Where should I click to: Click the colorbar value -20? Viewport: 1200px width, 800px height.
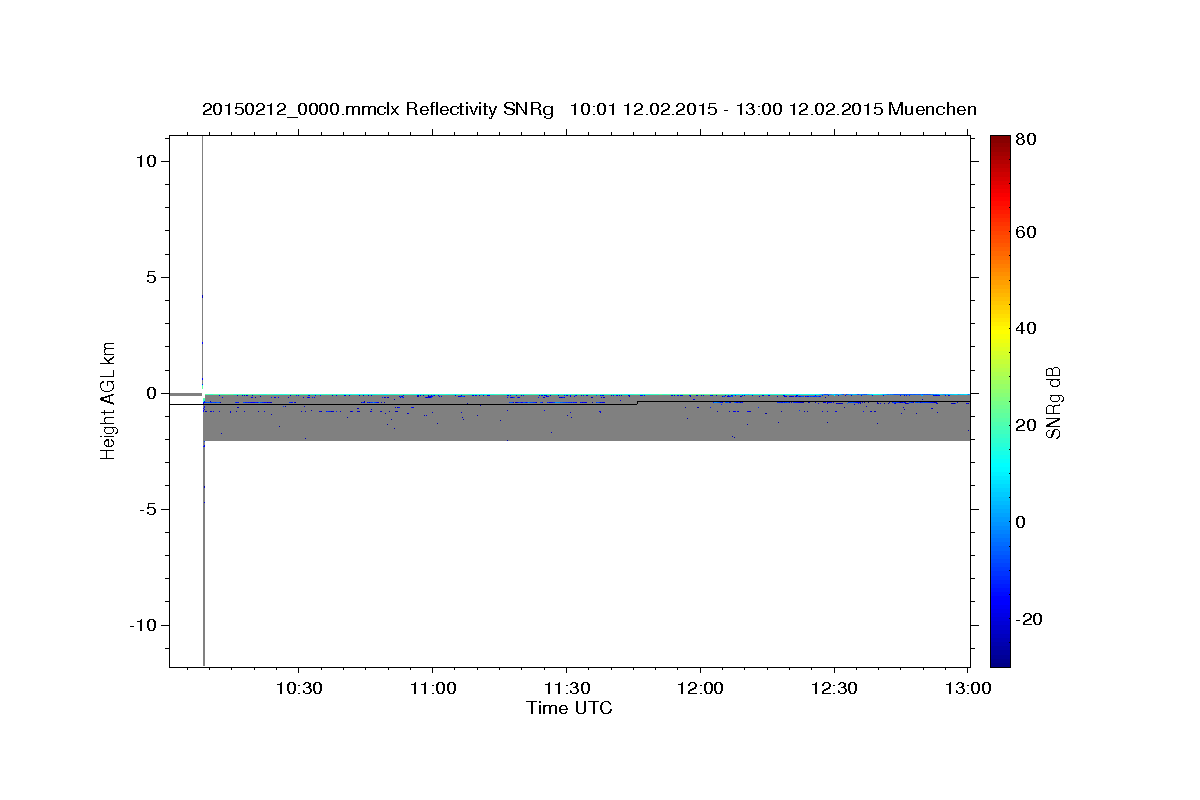pos(1027,619)
